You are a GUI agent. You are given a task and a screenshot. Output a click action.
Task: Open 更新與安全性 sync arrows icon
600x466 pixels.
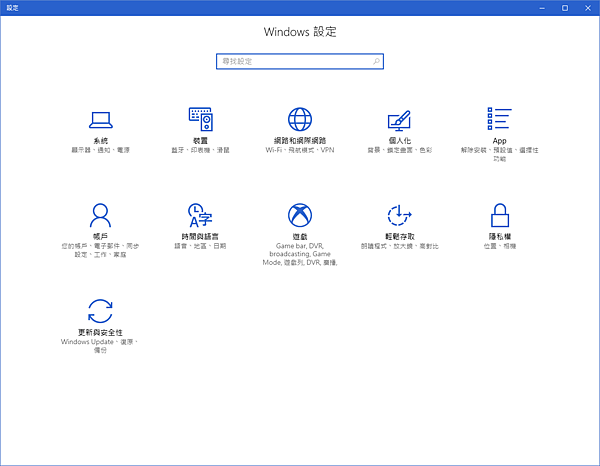100,311
